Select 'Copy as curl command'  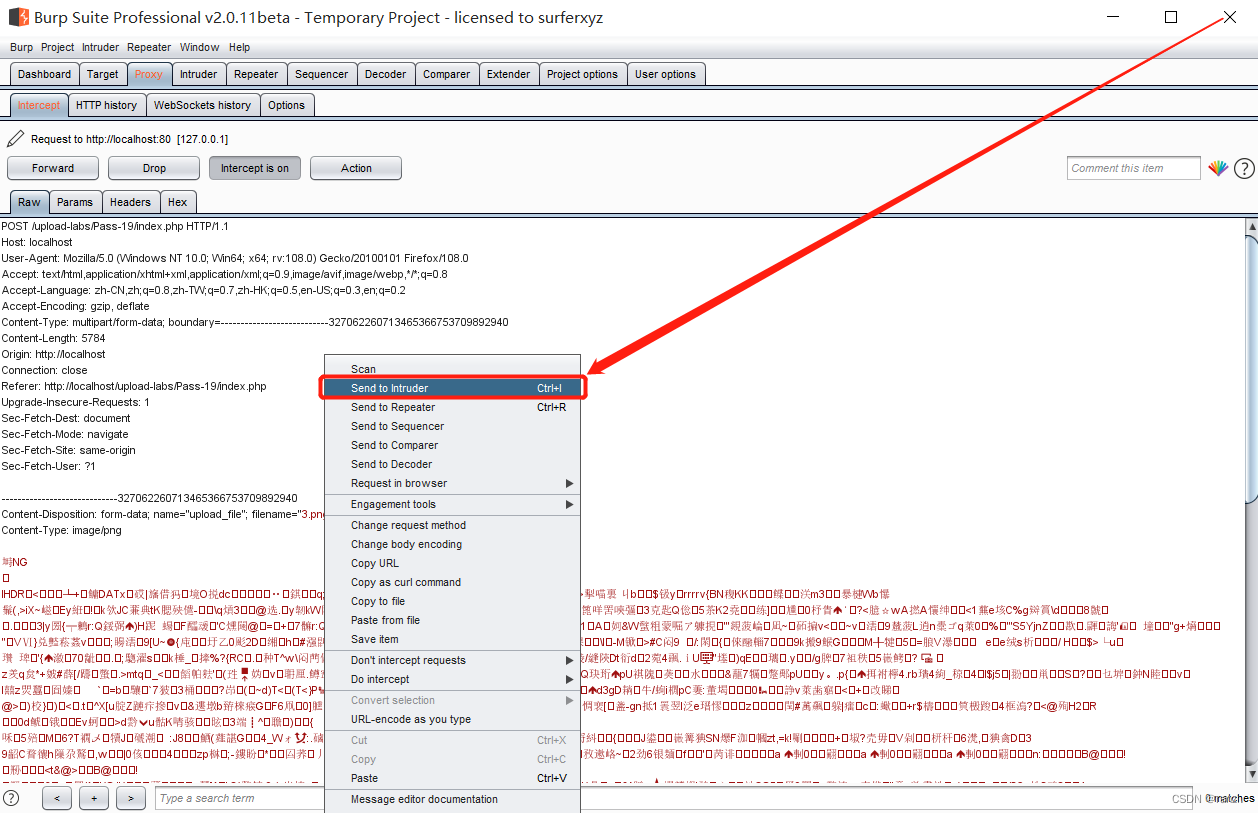[x=452, y=582]
